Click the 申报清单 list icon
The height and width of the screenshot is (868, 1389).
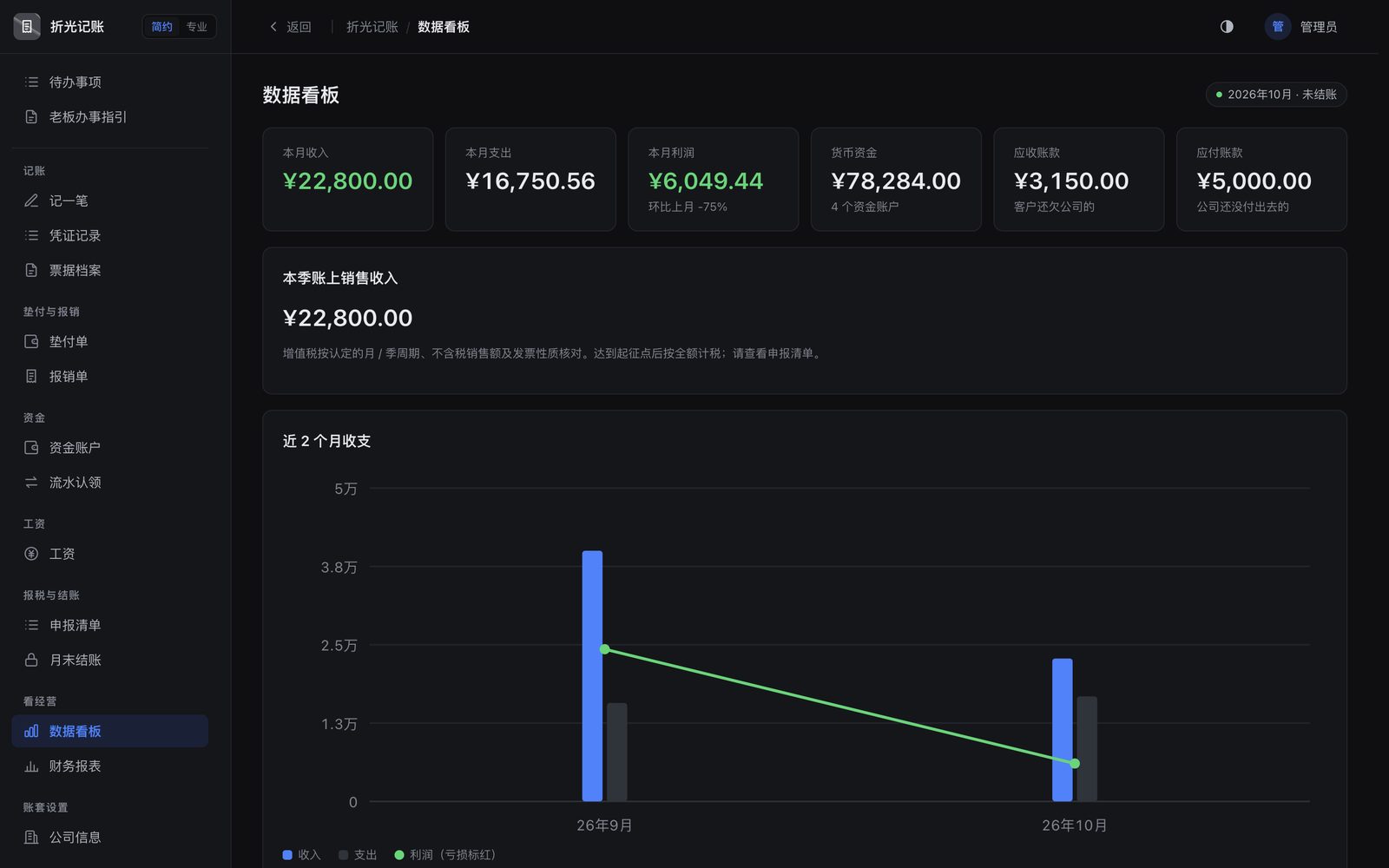point(31,625)
